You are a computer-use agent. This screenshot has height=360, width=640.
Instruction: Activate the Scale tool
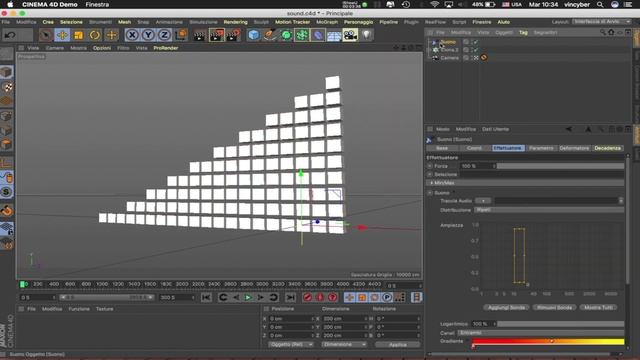point(78,35)
